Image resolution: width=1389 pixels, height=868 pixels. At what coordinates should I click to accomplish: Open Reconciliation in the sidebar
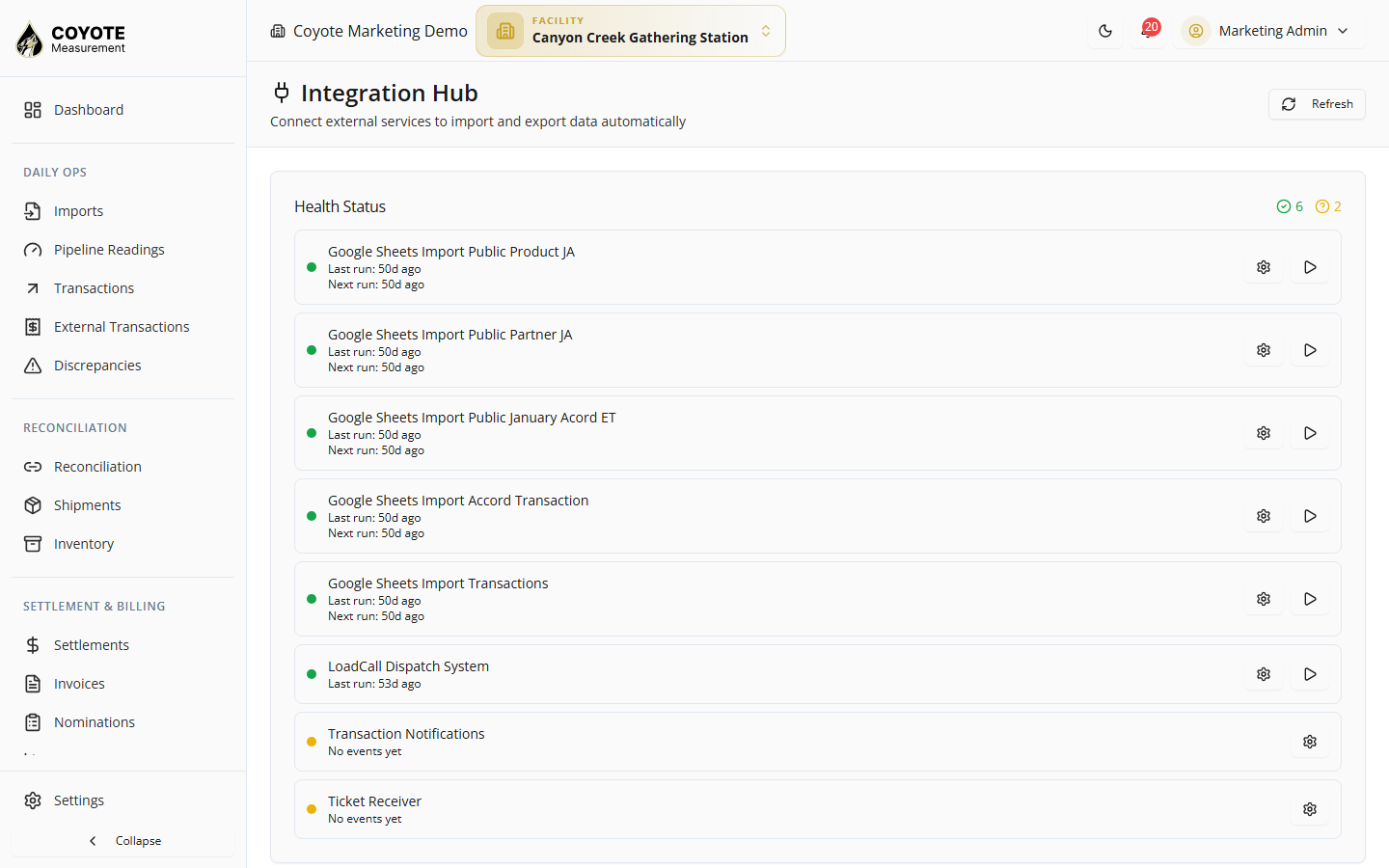coord(123,467)
